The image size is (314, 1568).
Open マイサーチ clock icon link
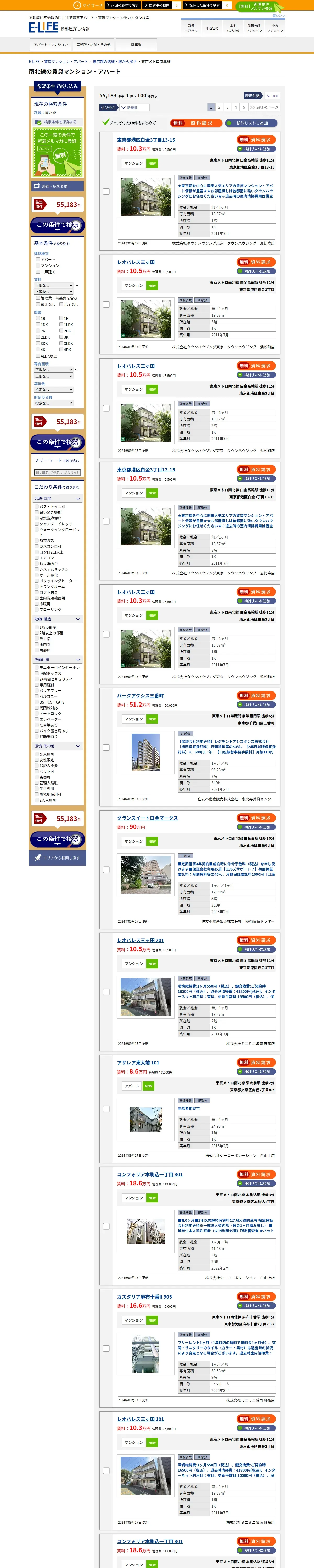(88, 5)
